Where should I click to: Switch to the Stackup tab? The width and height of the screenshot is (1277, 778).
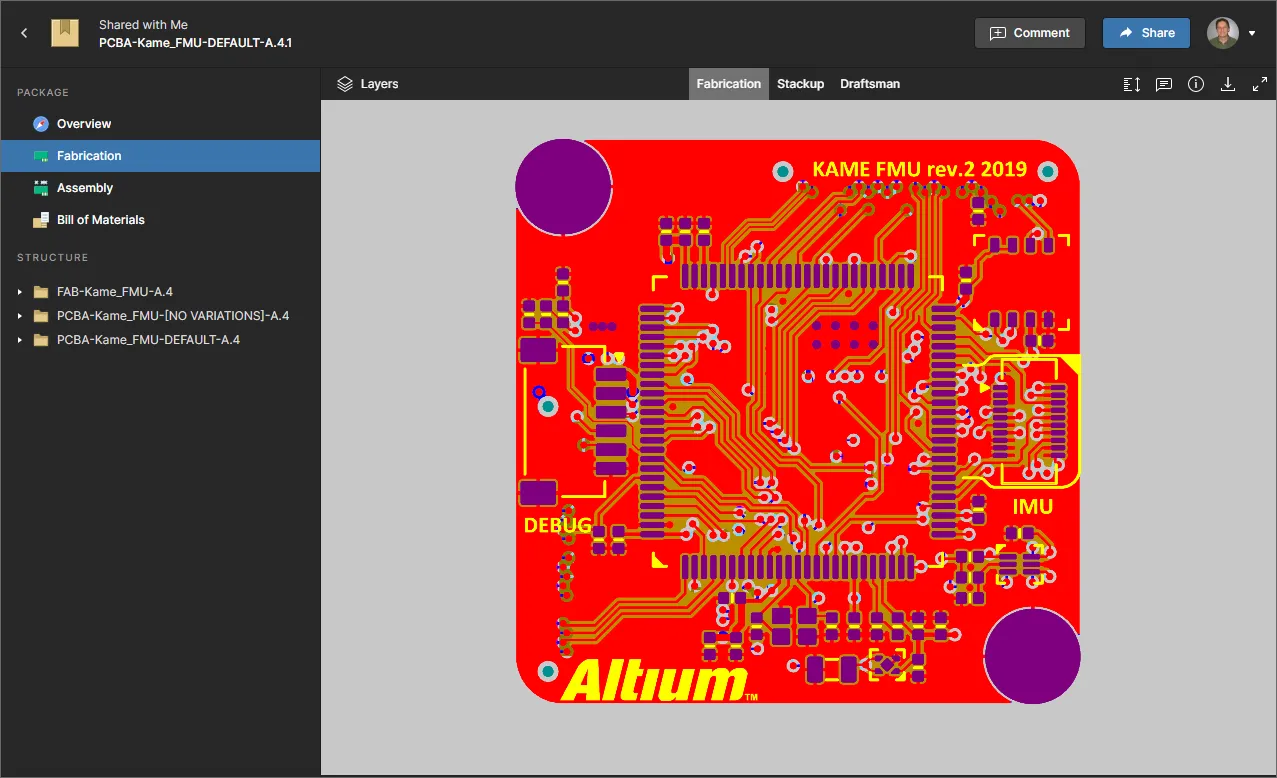point(800,84)
